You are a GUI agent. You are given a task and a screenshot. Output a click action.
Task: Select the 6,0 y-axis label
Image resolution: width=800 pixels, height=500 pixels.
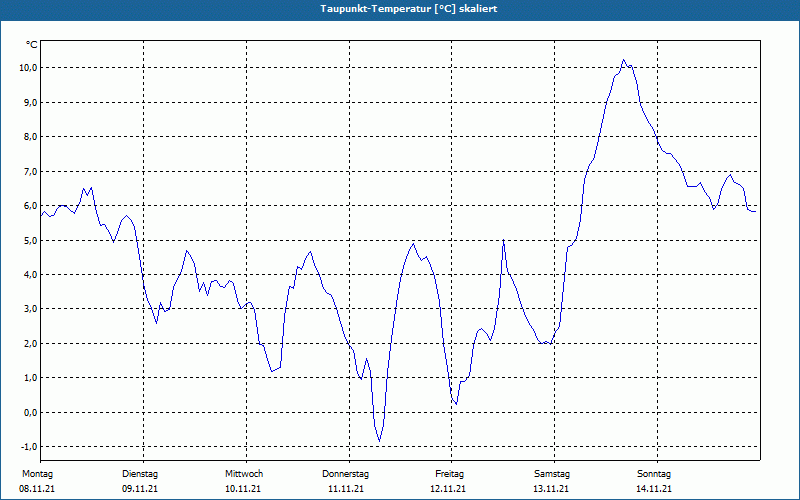point(30,206)
